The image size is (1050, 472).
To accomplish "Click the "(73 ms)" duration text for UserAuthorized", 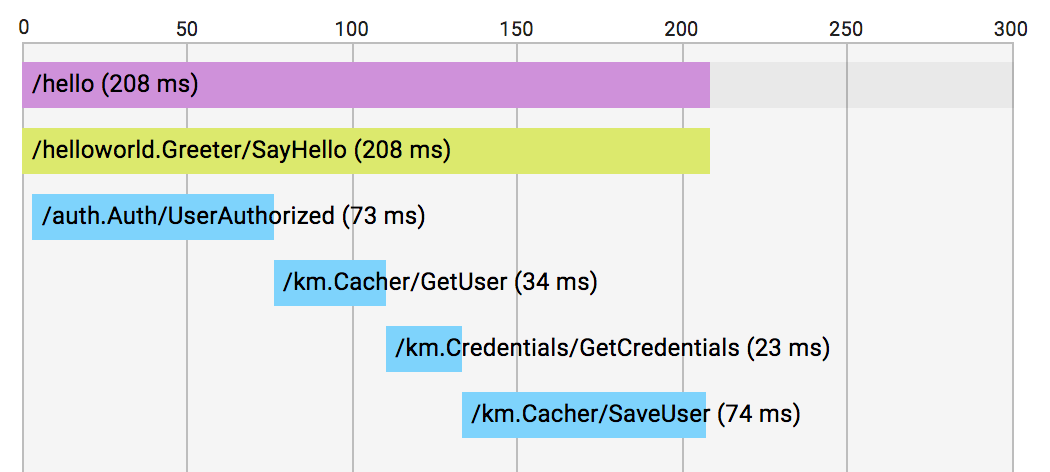I will [383, 217].
